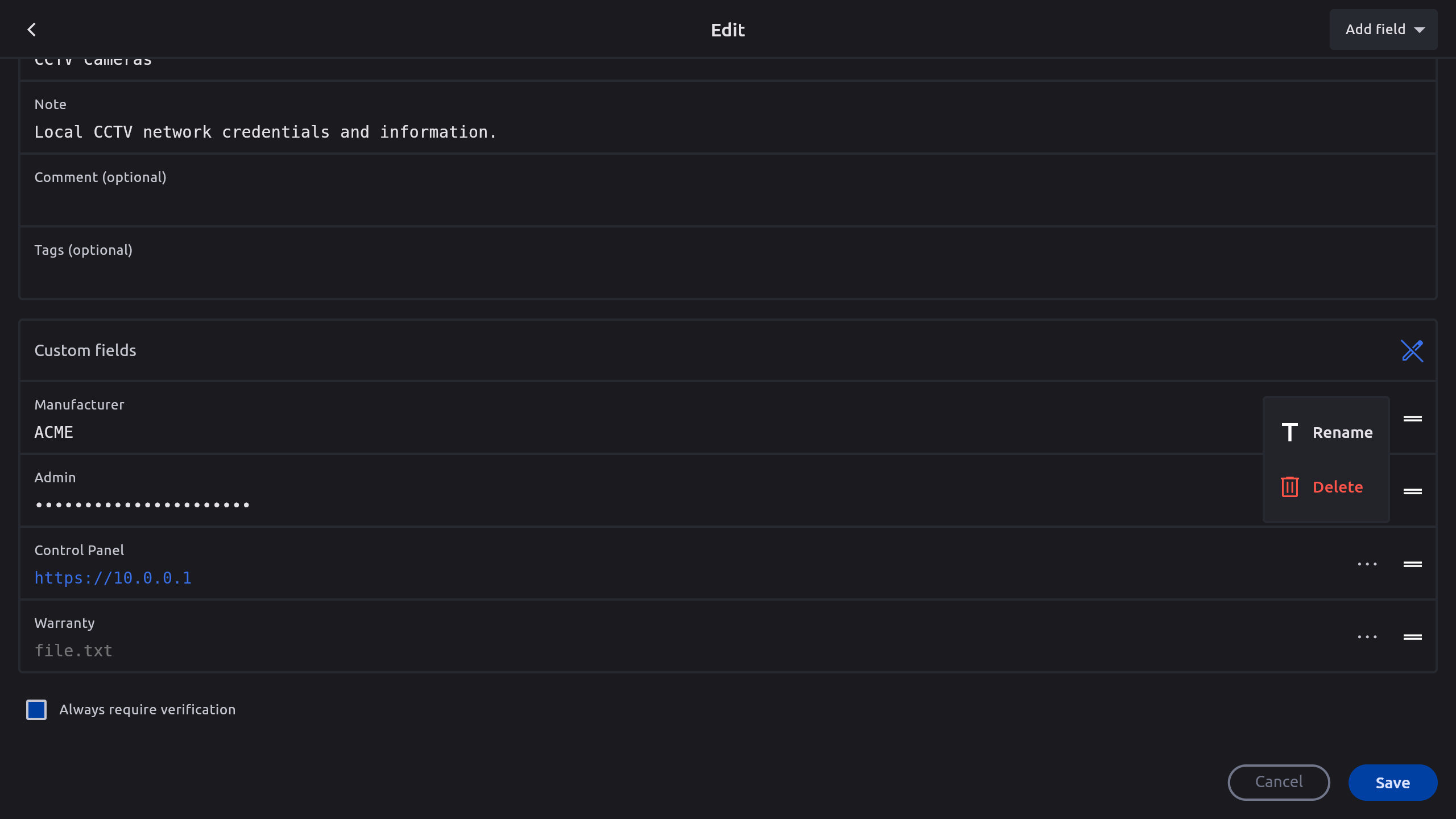Click the Manufacturer field drag handle
Screen dimensions: 1456x819
pos(1412,419)
